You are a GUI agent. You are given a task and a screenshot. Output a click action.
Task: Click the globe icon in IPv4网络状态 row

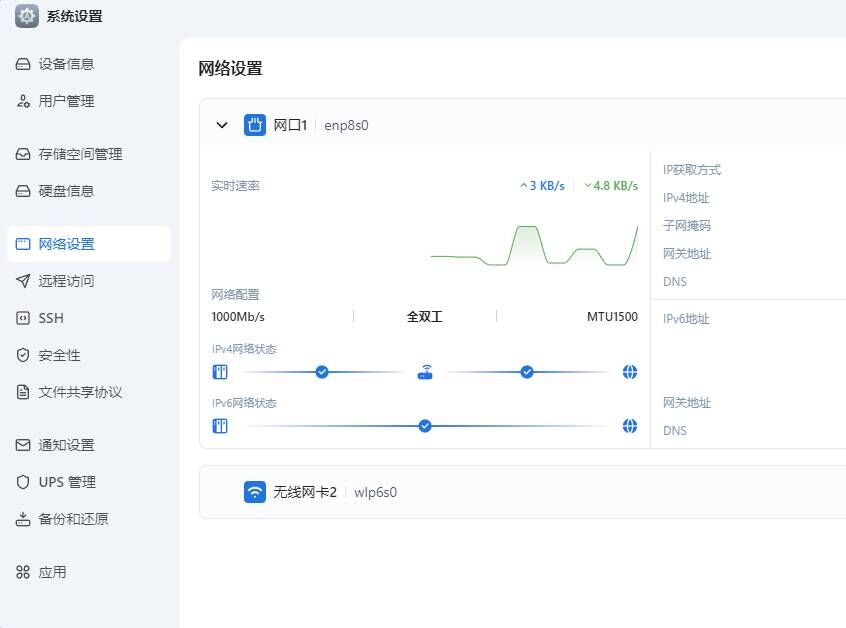coord(630,372)
